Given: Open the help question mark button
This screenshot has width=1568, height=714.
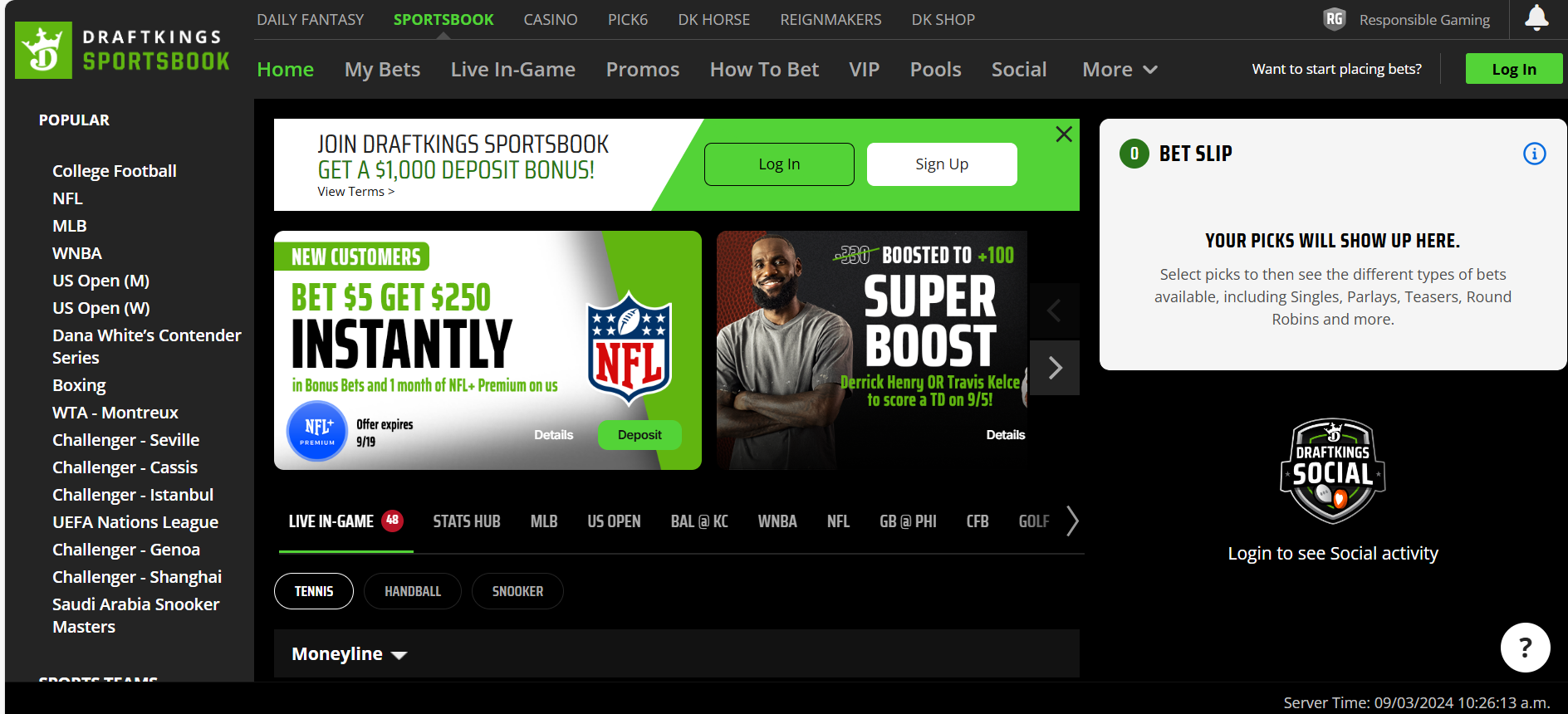Looking at the screenshot, I should point(1525,648).
